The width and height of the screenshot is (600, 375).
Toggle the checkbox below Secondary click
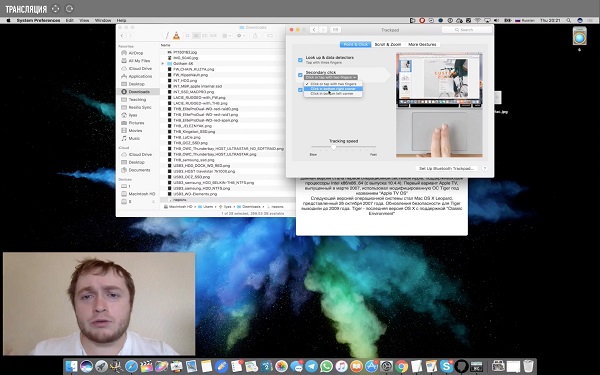[x=300, y=90]
